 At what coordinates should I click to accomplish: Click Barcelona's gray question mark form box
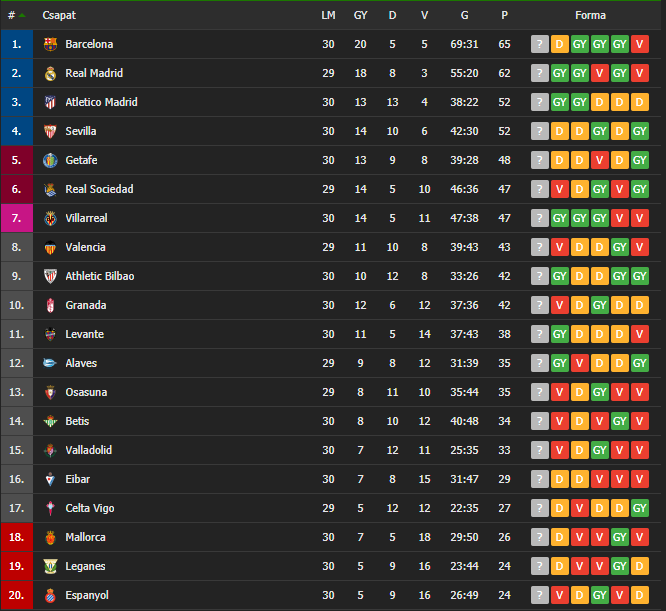tap(540, 44)
